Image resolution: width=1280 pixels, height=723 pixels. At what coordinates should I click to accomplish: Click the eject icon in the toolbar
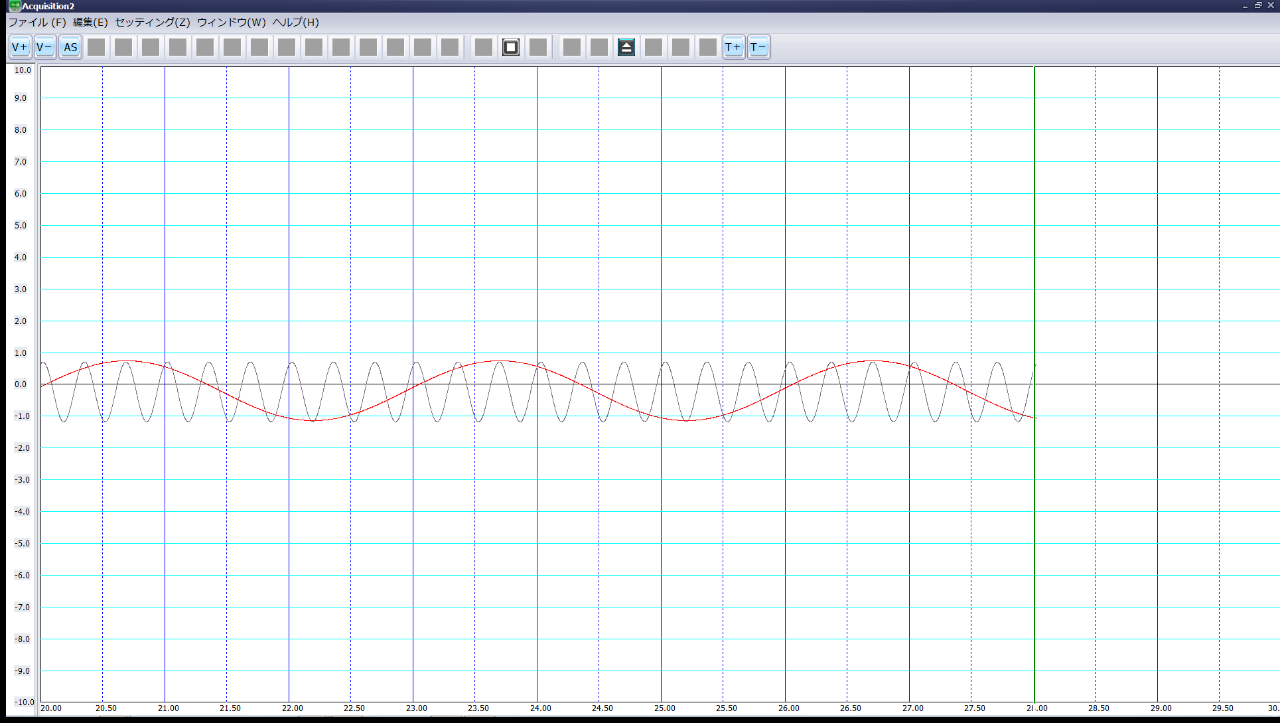click(x=626, y=47)
